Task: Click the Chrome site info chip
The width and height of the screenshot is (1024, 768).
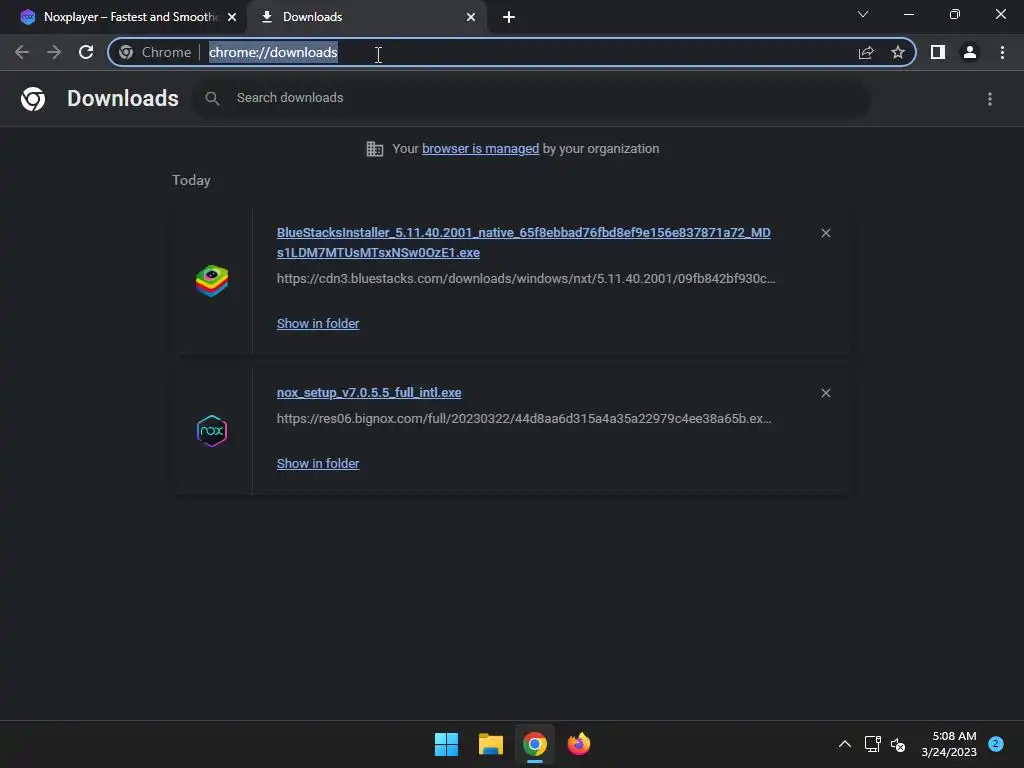Action: 155,52
